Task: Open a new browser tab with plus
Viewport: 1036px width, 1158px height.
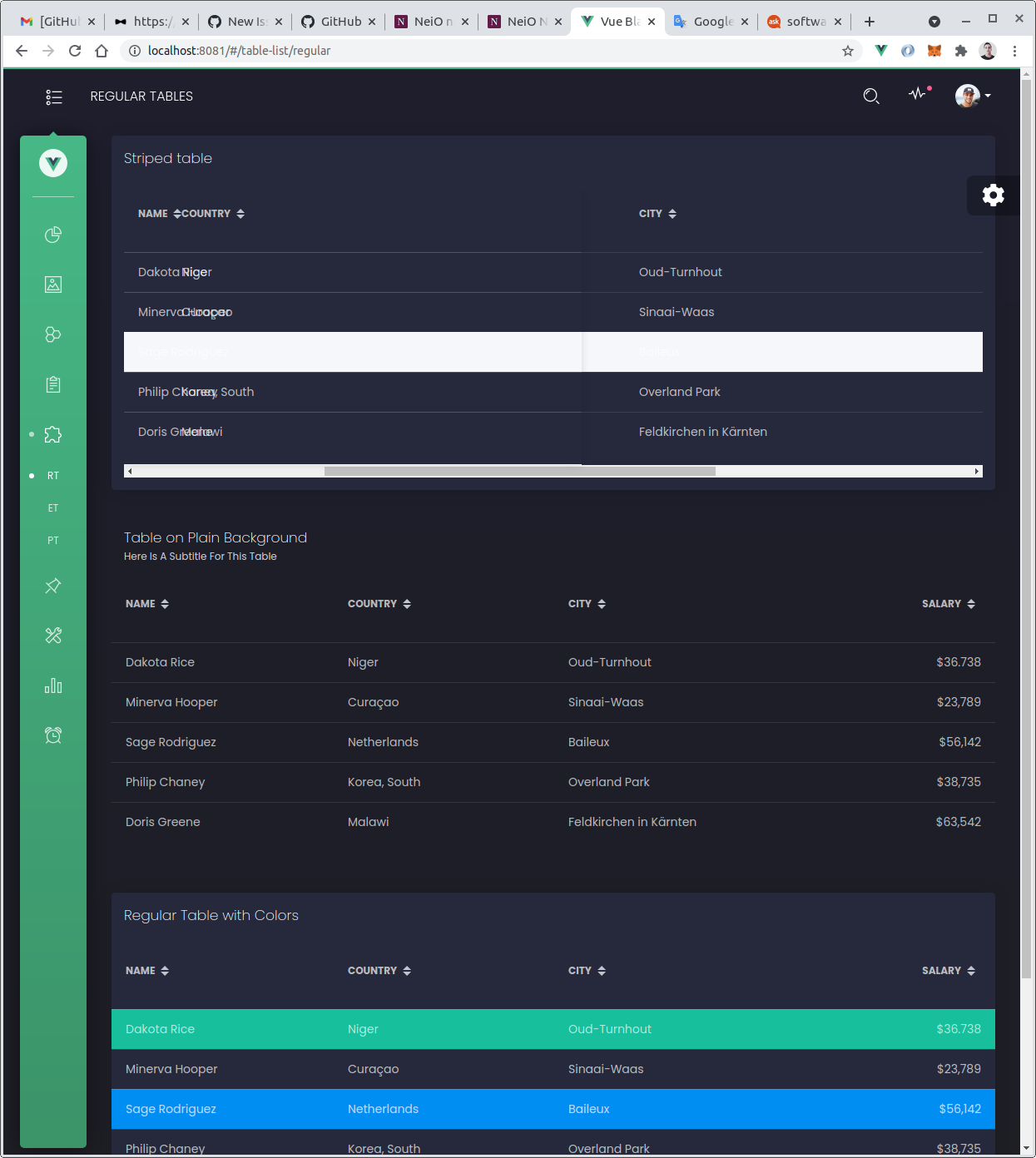Action: coord(870,22)
